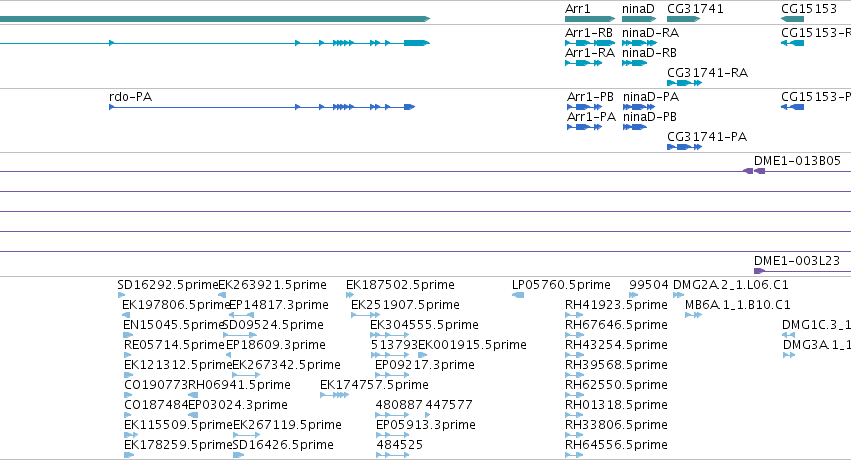Click the RH01318.5prime EST label
Viewport: 851px width, 460px height.
[616, 405]
